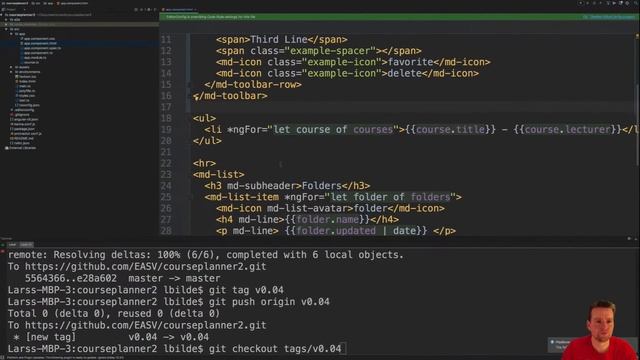
Task: Open app.component.css in the project tree
Action: 39,38
